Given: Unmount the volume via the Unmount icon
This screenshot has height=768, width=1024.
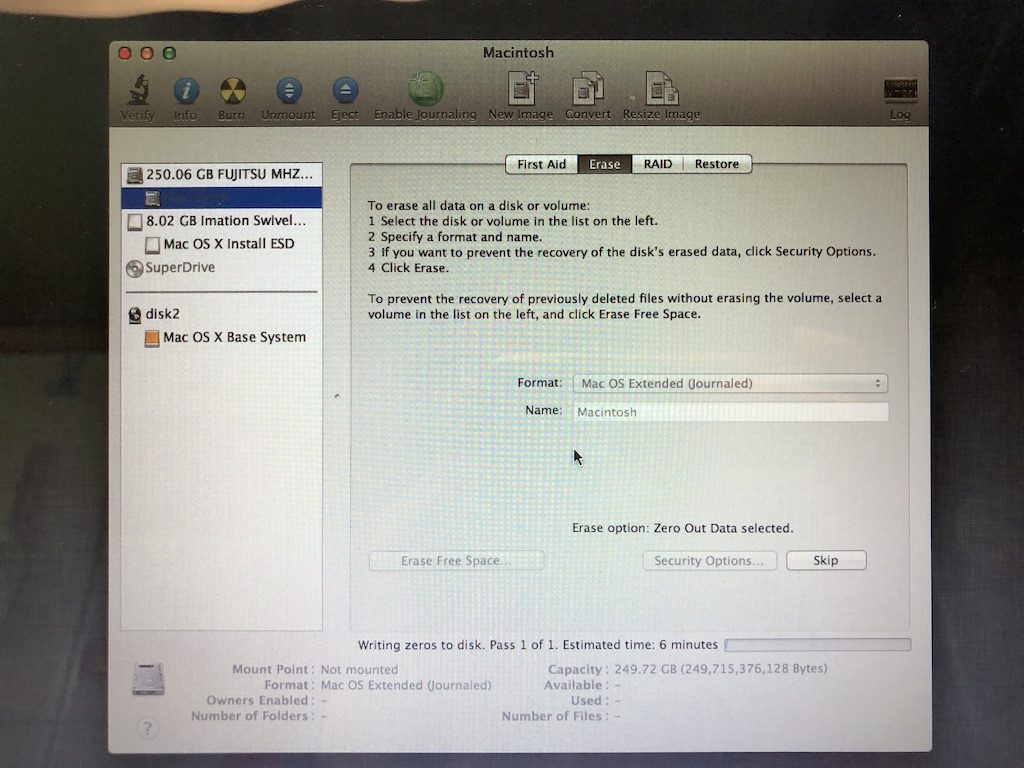Looking at the screenshot, I should pyautogui.click(x=288, y=92).
